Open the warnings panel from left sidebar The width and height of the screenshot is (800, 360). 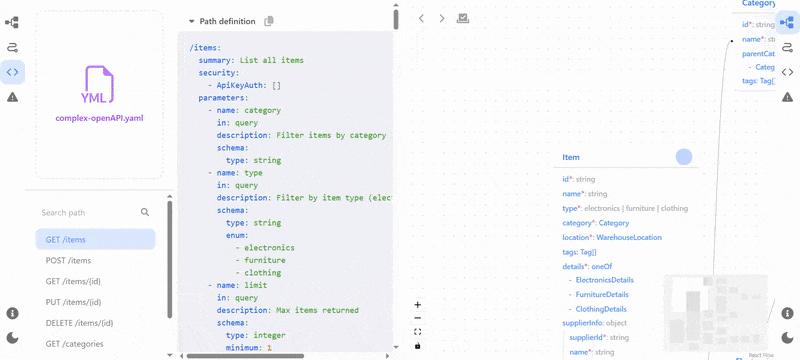(x=12, y=97)
